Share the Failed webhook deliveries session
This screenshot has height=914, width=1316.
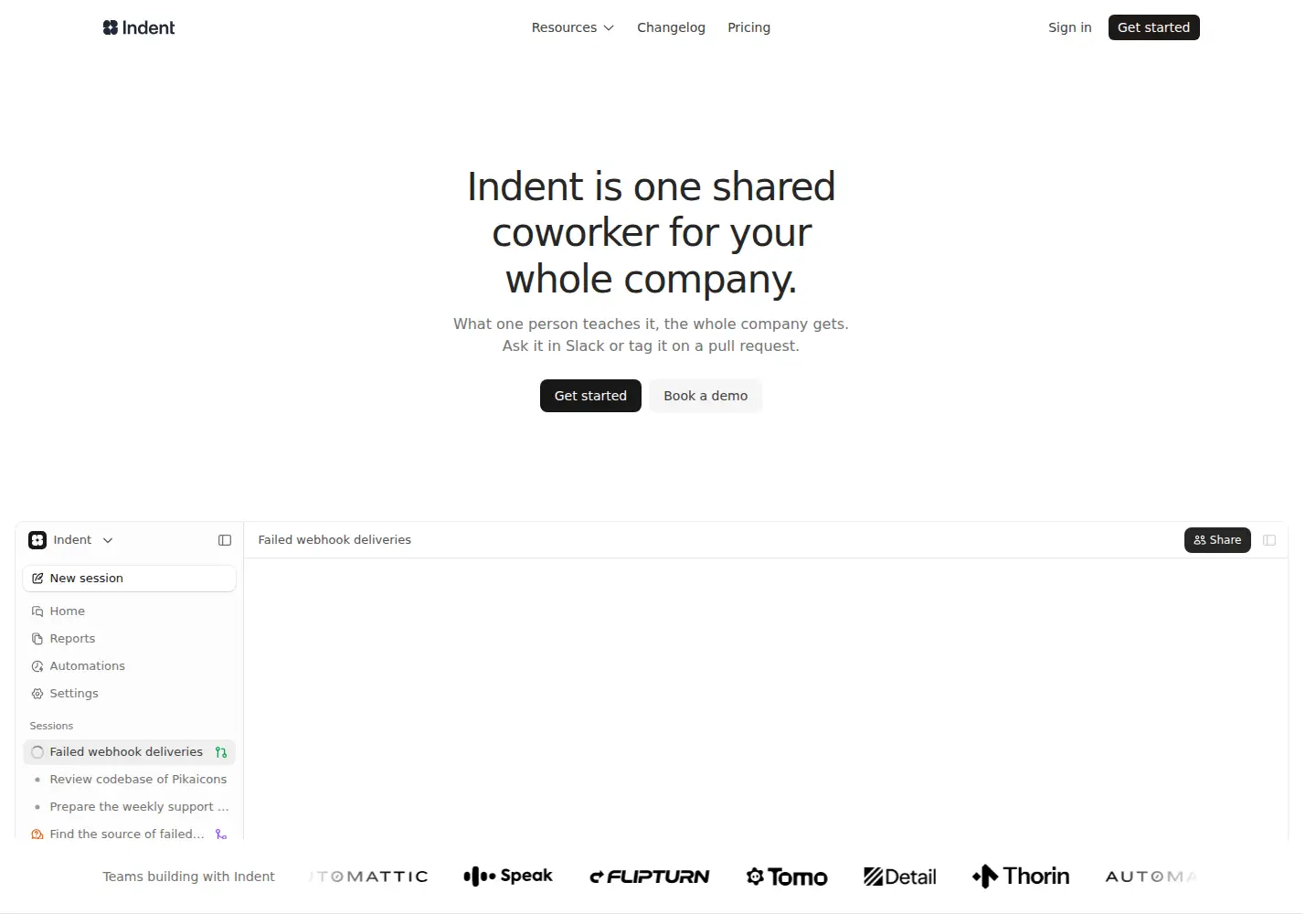pyautogui.click(x=1217, y=540)
